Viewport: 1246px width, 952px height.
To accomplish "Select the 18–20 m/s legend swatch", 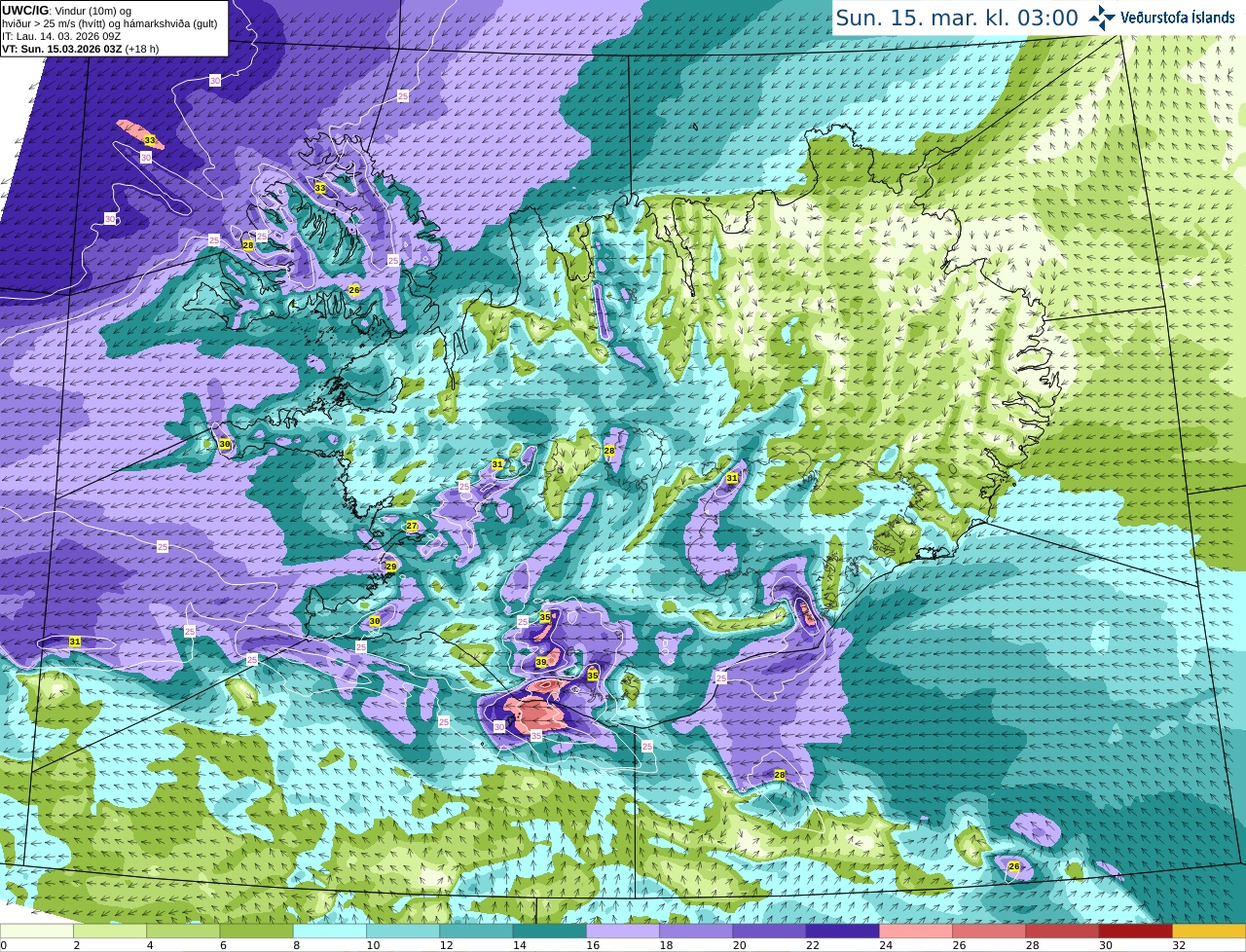I will click(x=696, y=931).
